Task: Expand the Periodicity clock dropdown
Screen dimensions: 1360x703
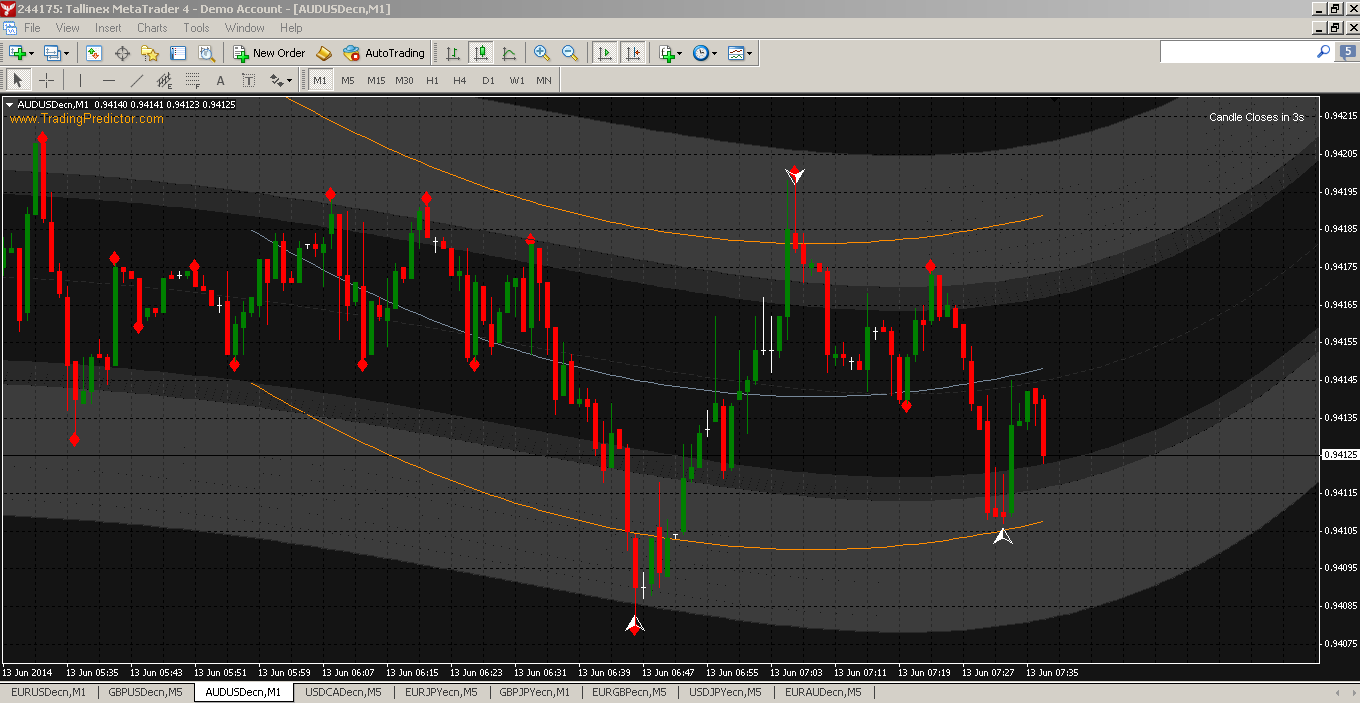Action: coord(705,53)
